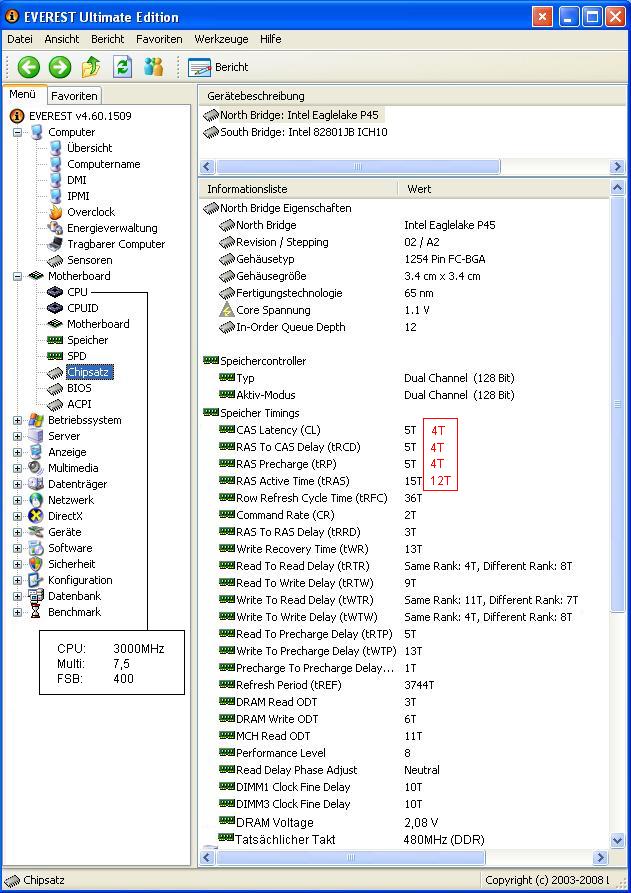Viewport: 631px width, 893px height.
Task: Switch to the Menü tab
Action: 23,95
